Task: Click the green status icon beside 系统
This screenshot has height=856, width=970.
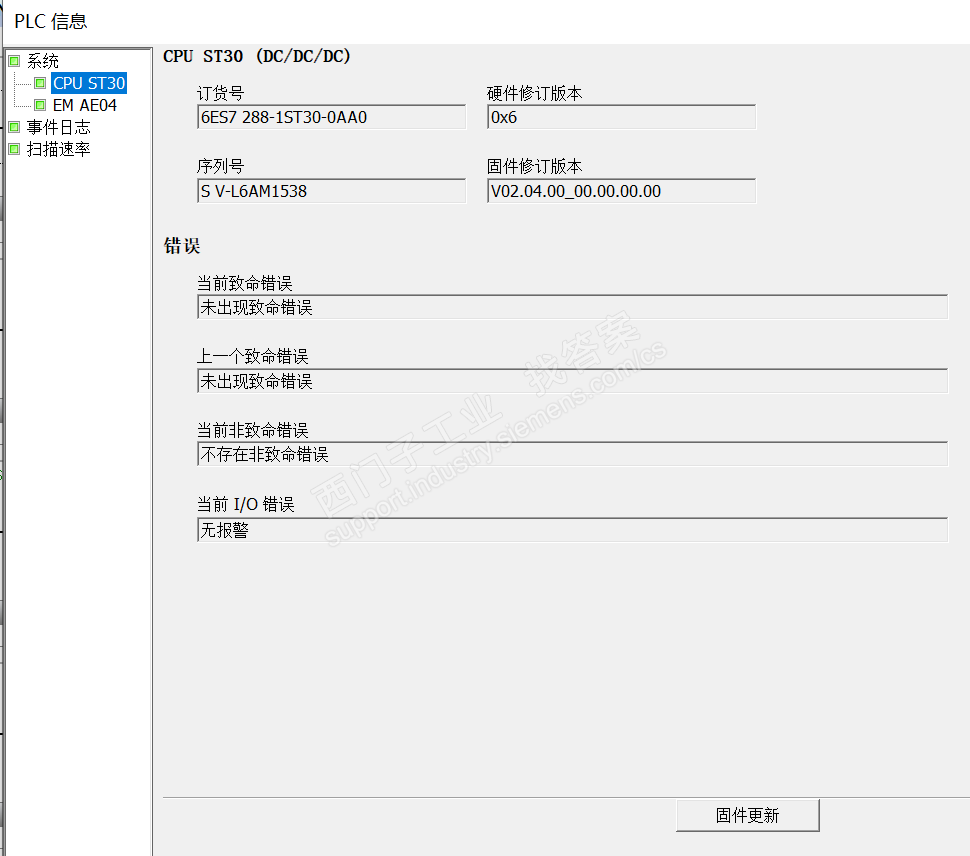Action: pyautogui.click(x=14, y=61)
